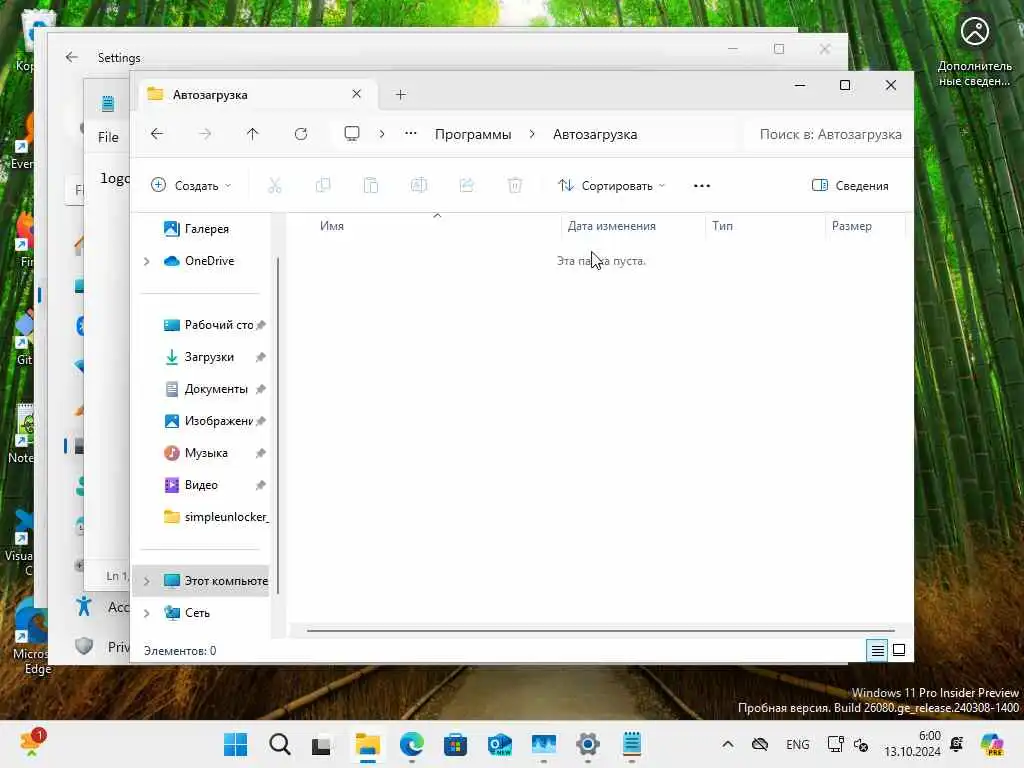This screenshot has width=1024, height=768.
Task: Open the Создать menu
Action: click(x=191, y=185)
